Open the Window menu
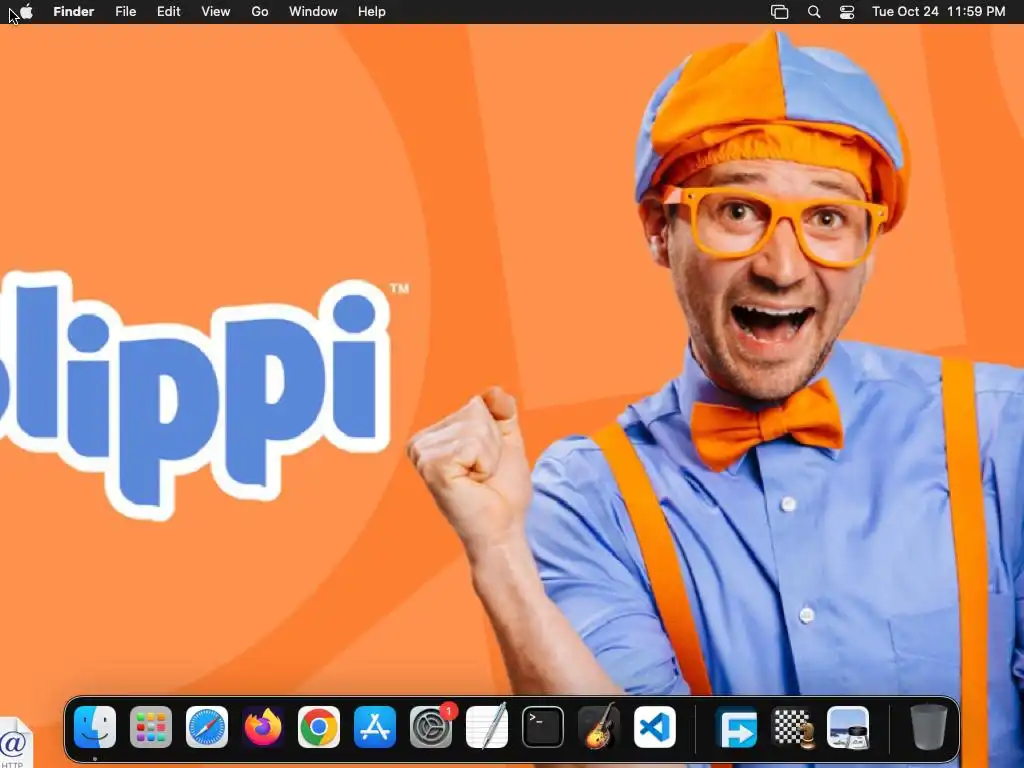The width and height of the screenshot is (1024, 768). click(x=313, y=12)
